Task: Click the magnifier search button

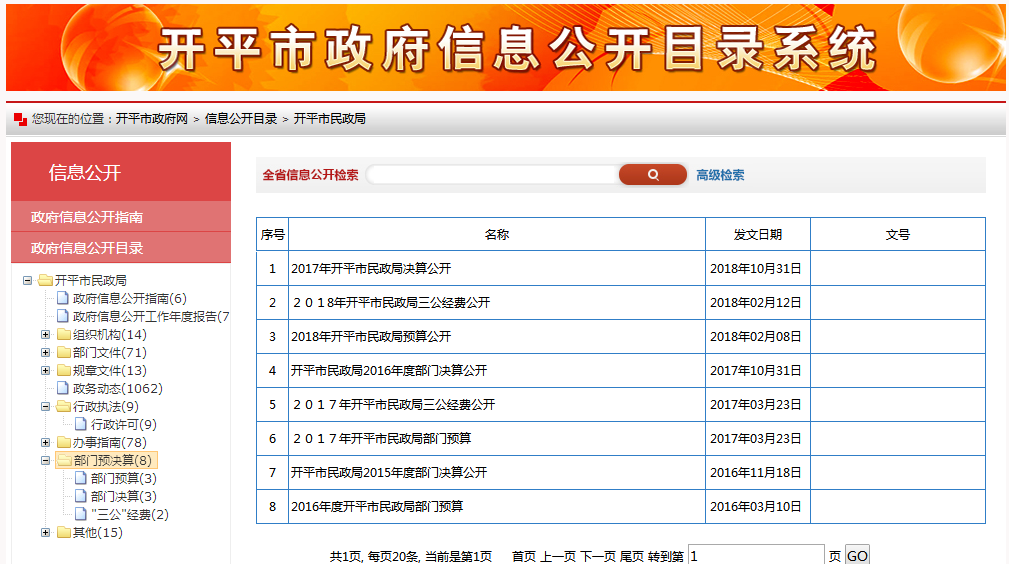Action: 652,175
